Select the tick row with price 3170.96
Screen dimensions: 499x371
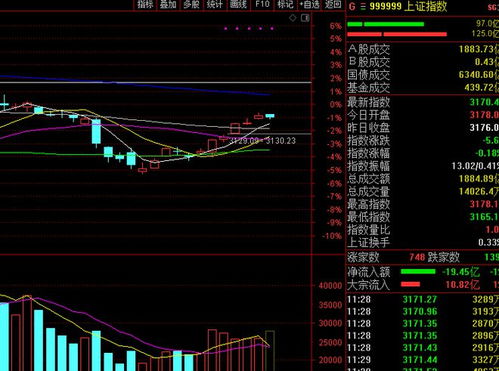(423, 311)
